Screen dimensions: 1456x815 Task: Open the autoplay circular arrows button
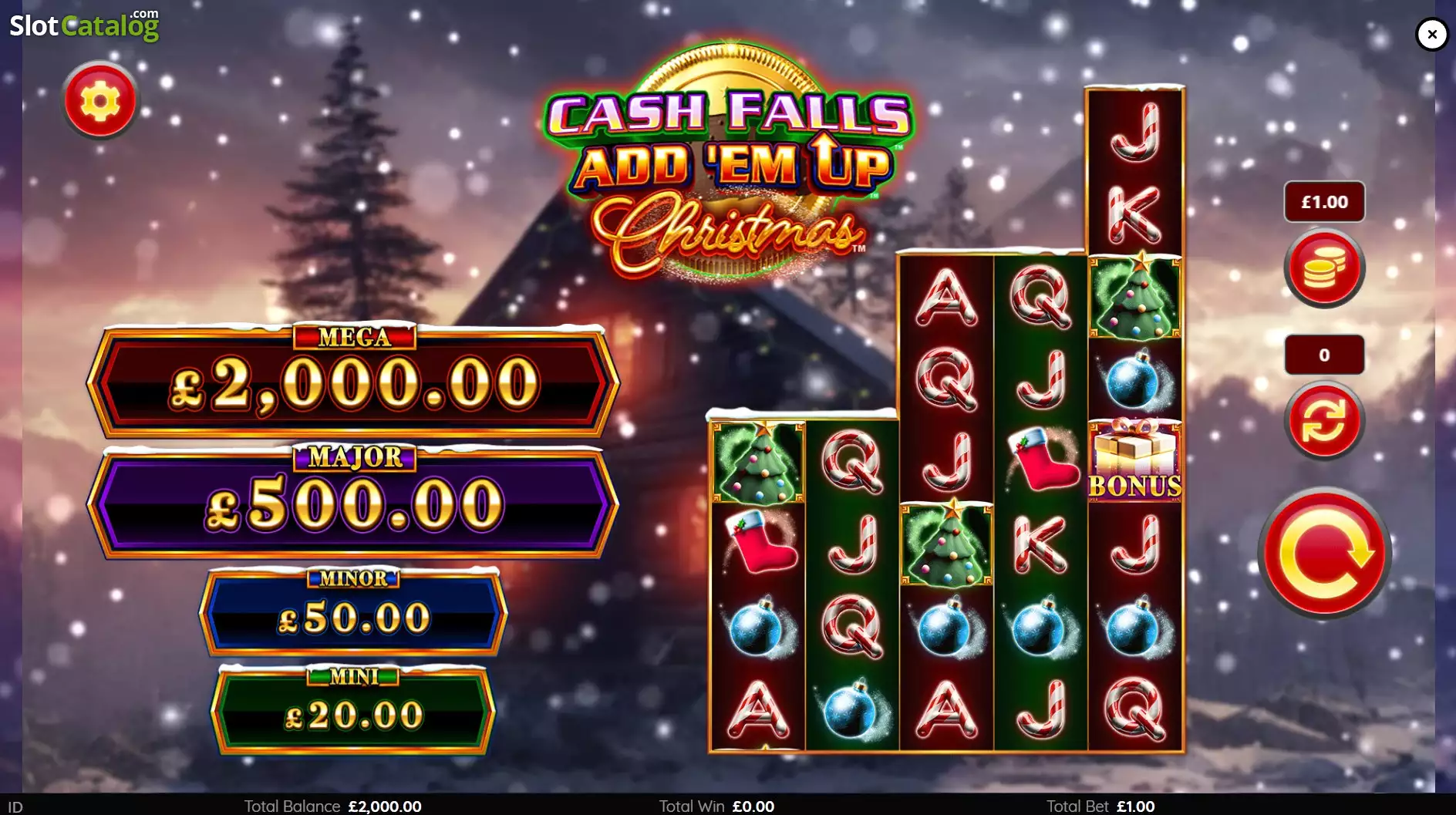point(1324,420)
